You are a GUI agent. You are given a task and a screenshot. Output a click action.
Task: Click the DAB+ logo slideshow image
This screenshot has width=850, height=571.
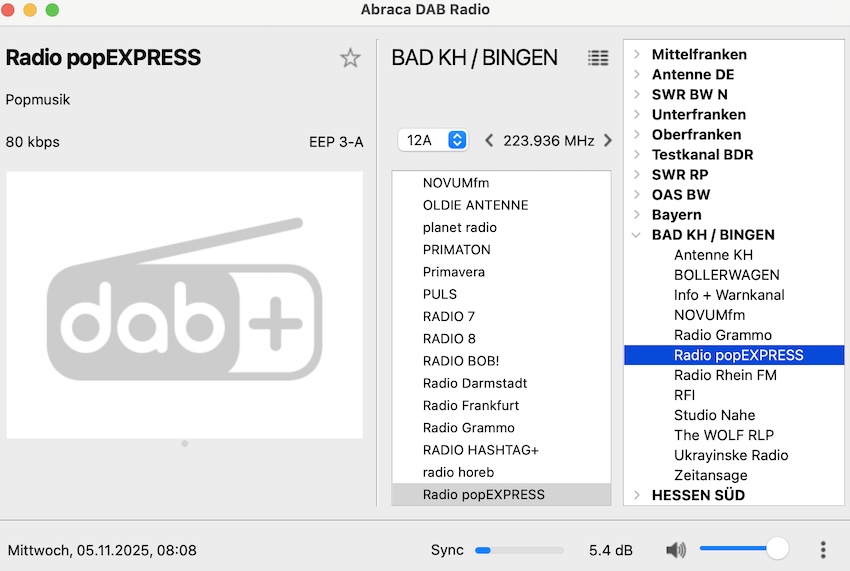(185, 304)
